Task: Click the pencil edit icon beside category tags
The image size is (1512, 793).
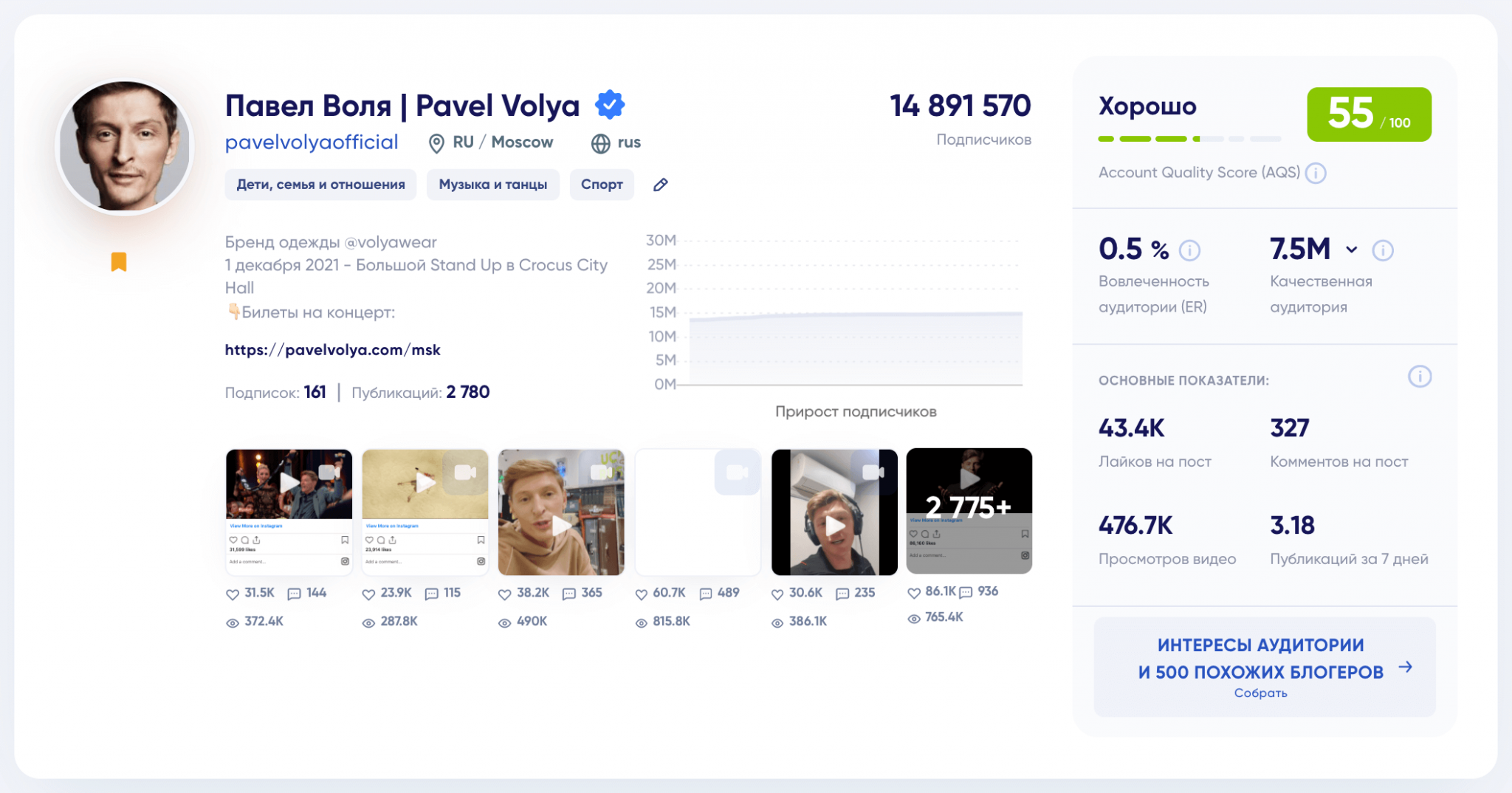Action: [x=660, y=185]
